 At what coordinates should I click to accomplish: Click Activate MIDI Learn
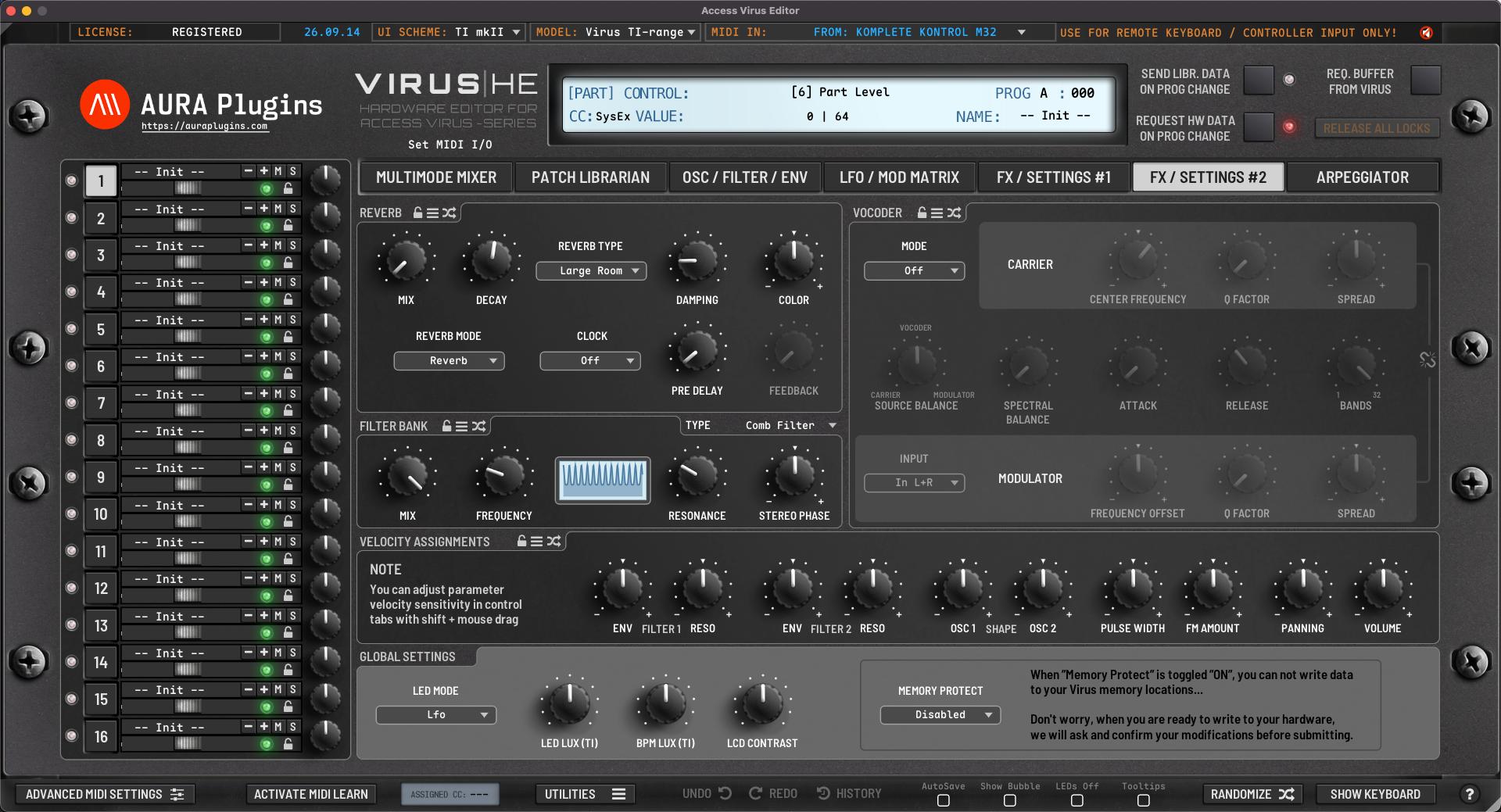click(x=311, y=794)
